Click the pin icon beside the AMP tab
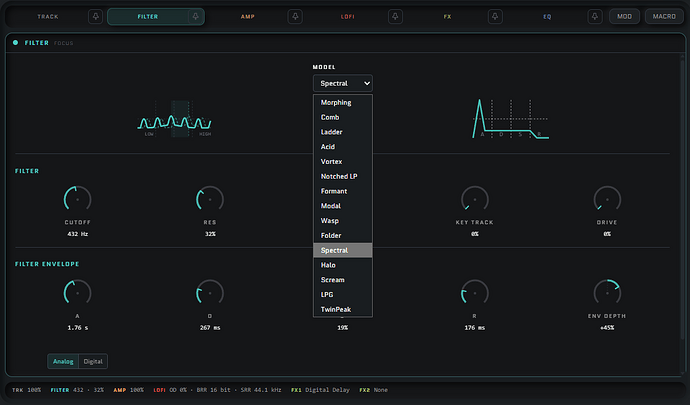This screenshot has width=690, height=405. pyautogui.click(x=295, y=17)
